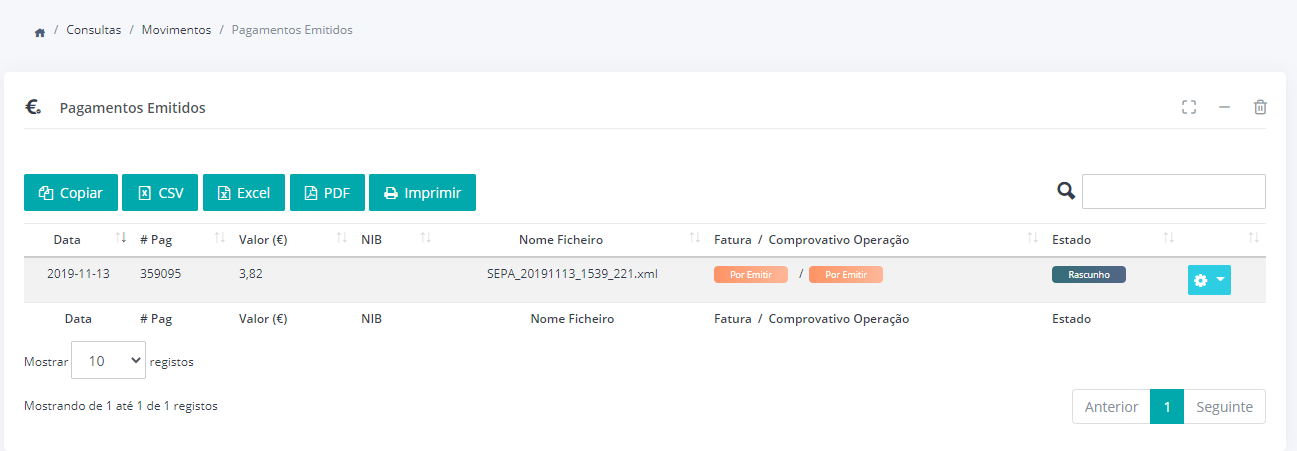Navigate to Movimentos breadcrumb
1297x451 pixels.
point(176,30)
